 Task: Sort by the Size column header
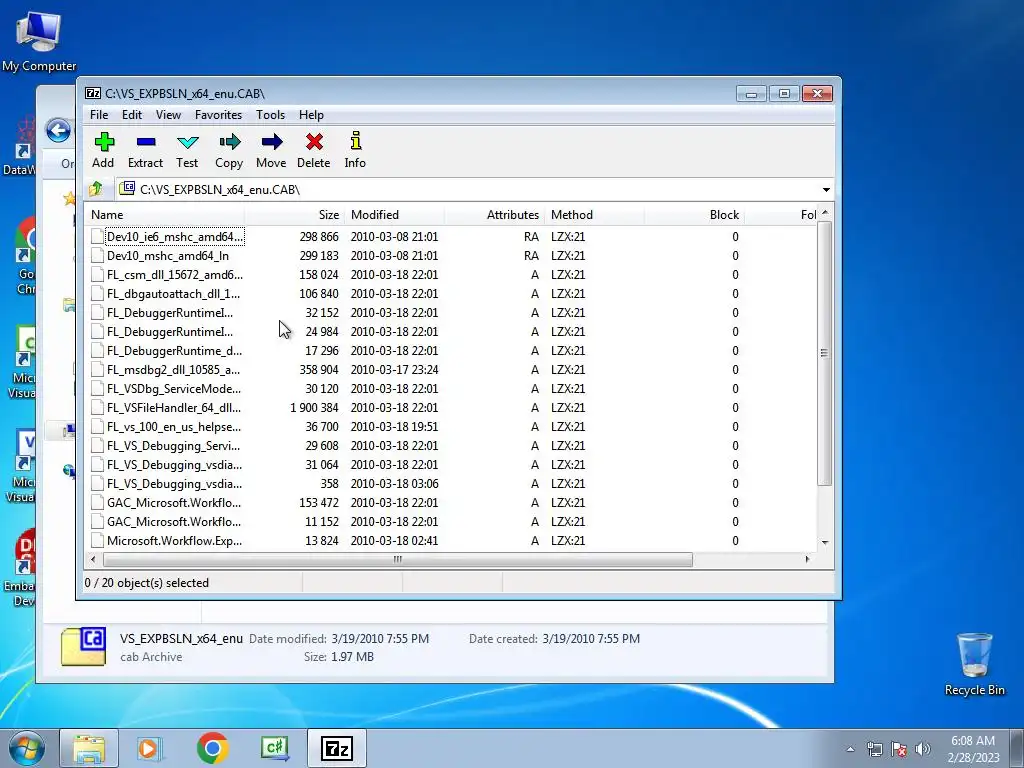tap(295, 215)
